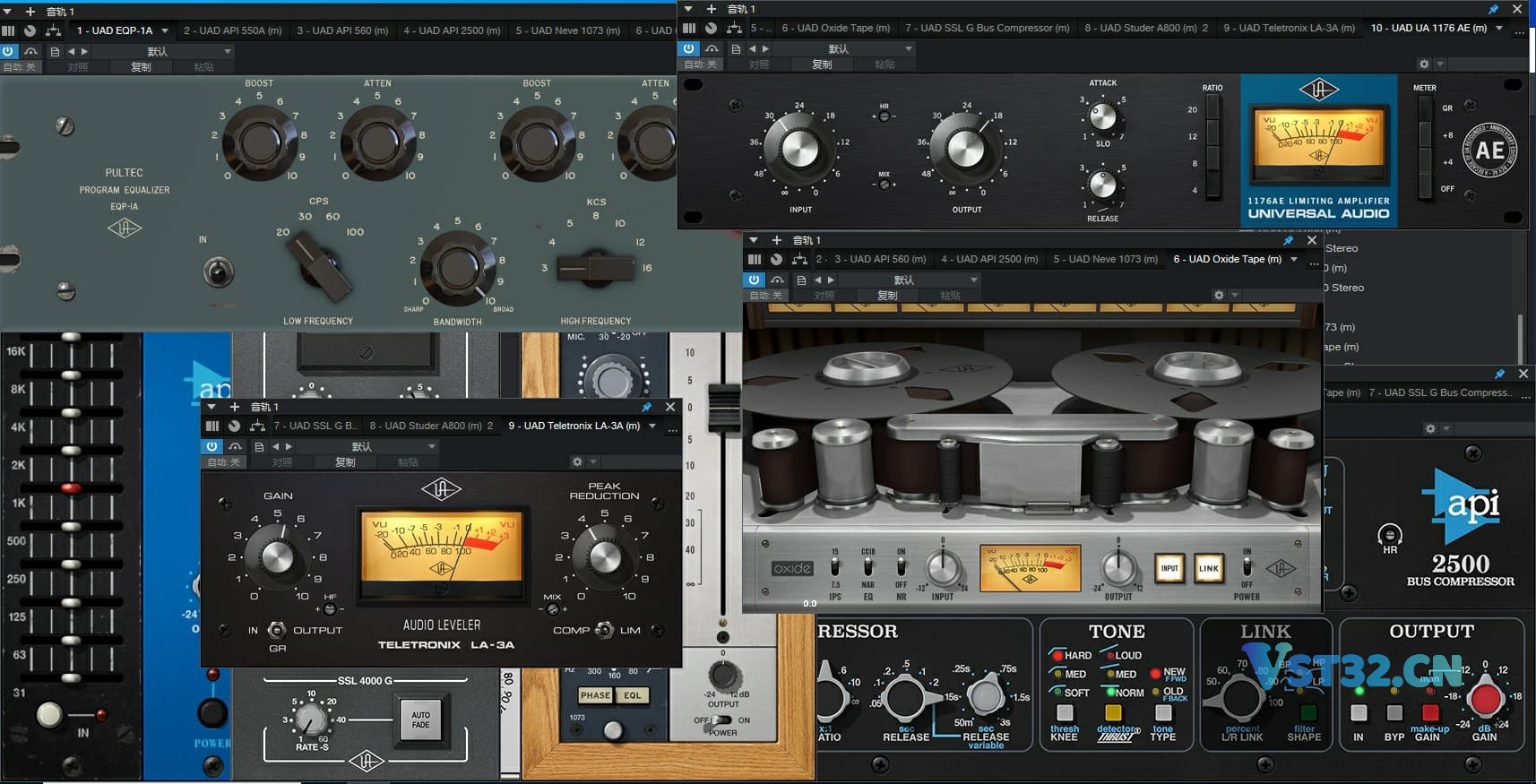
Task: Select '4 - UAD API 2500 (m)' in Oxide window
Action: point(989,259)
